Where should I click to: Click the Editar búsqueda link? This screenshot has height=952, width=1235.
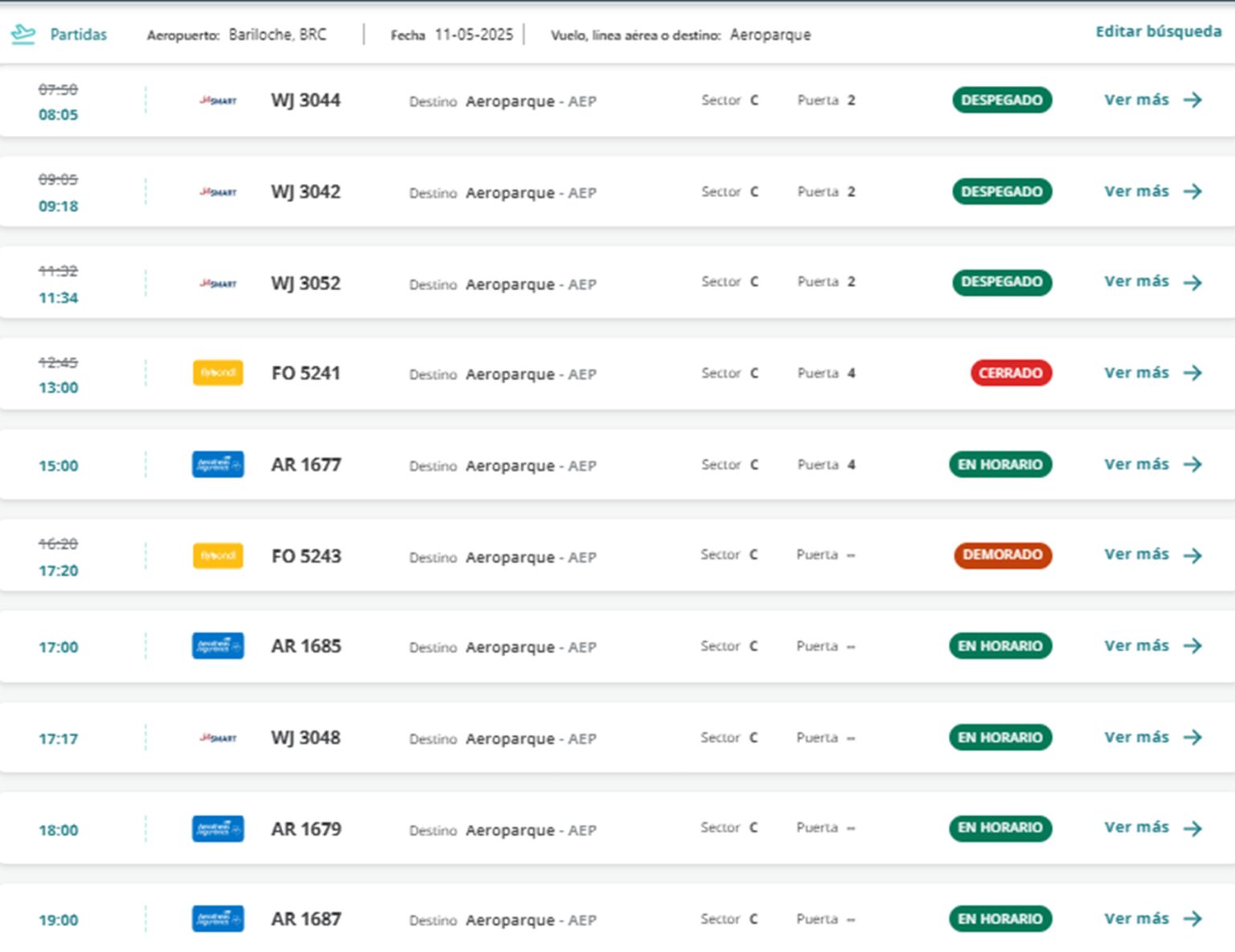1158,31
